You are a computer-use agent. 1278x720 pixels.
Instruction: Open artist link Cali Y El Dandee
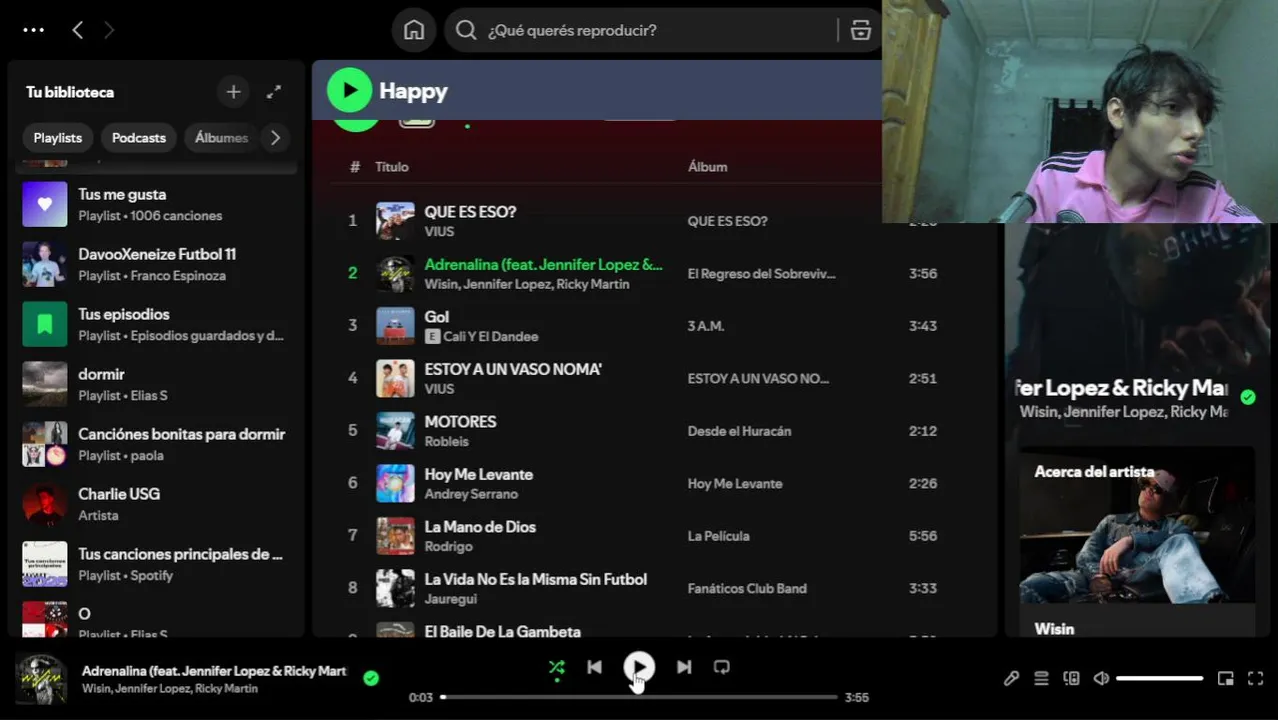tap(491, 337)
